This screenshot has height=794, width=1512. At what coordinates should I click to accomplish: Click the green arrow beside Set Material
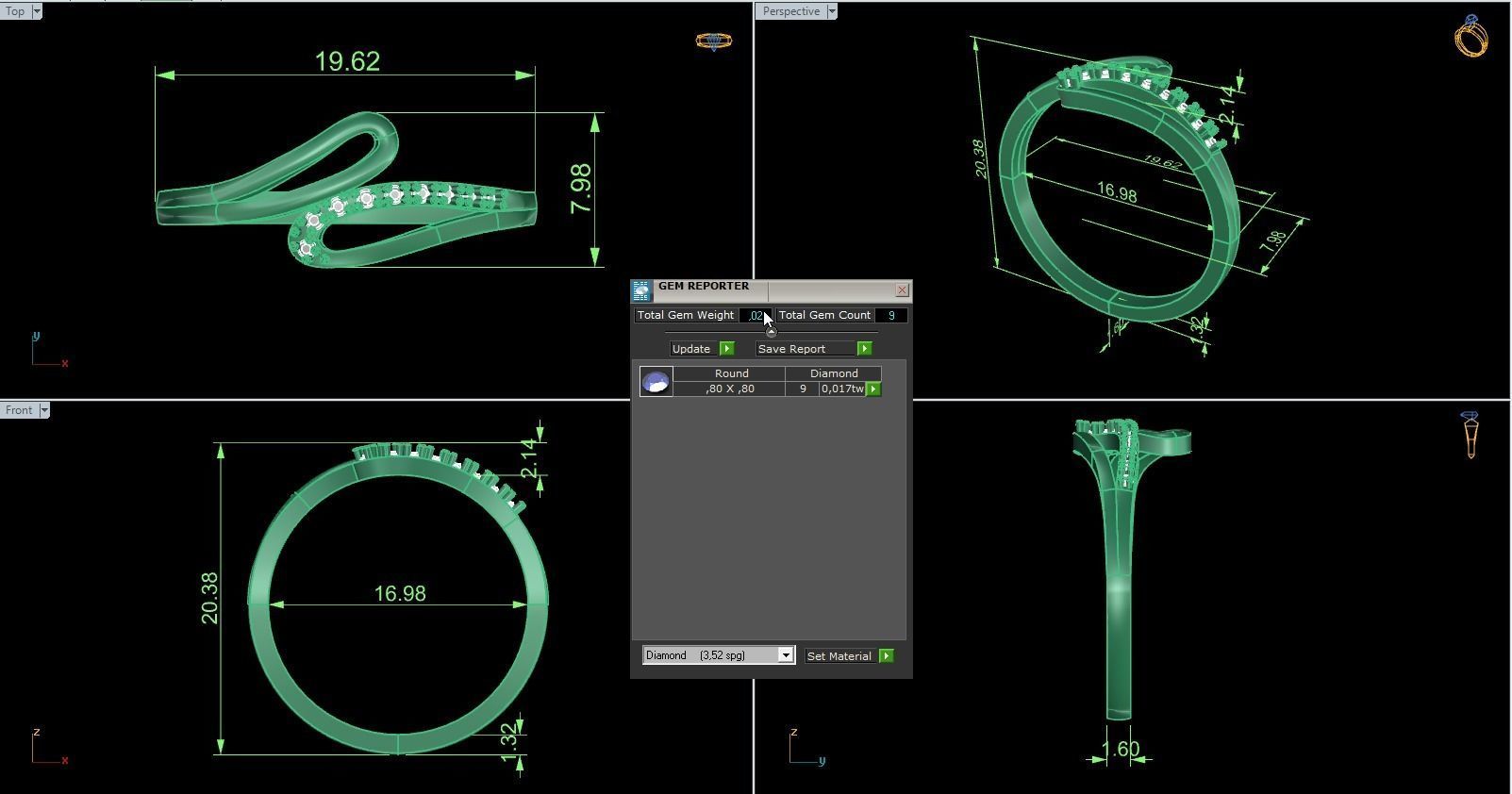(886, 655)
